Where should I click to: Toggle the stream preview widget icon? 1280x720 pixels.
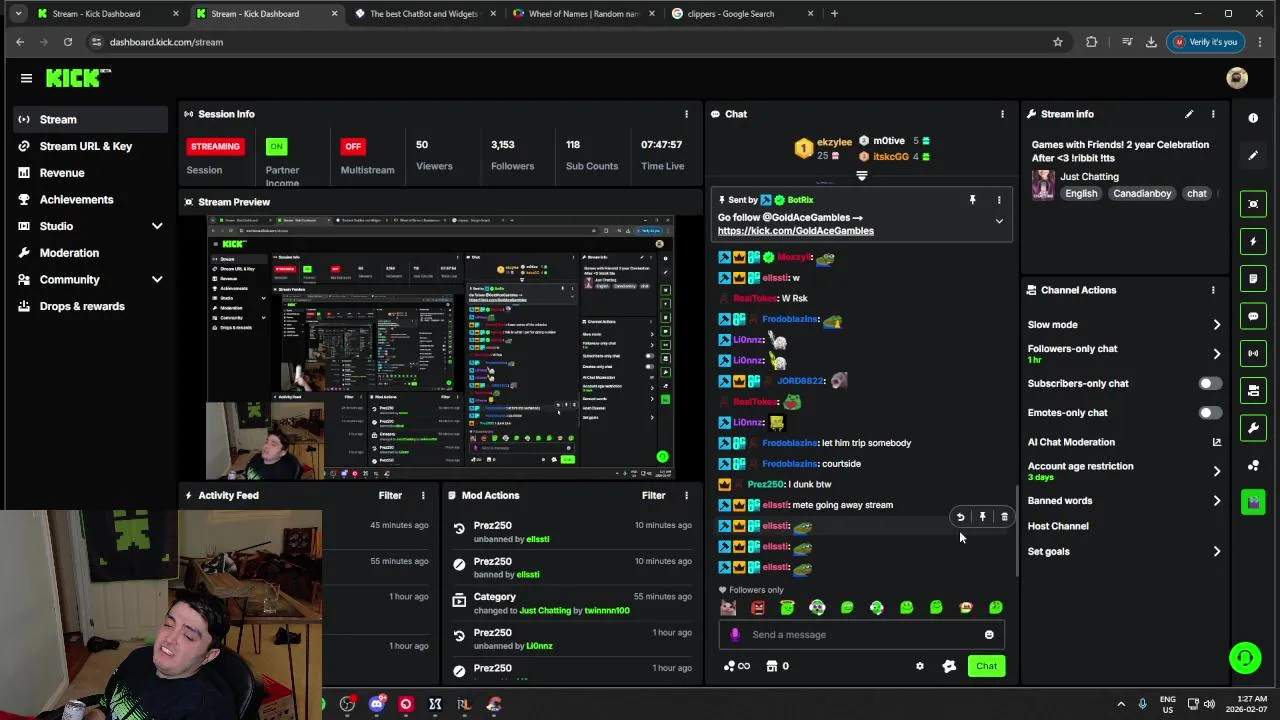tap(1253, 204)
